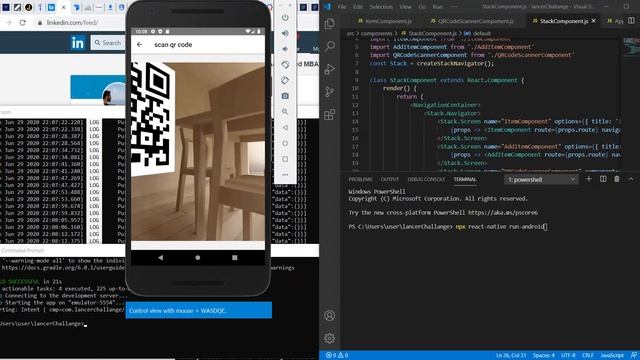
Task: Open the Go menu in VS Code
Action: point(422,7)
